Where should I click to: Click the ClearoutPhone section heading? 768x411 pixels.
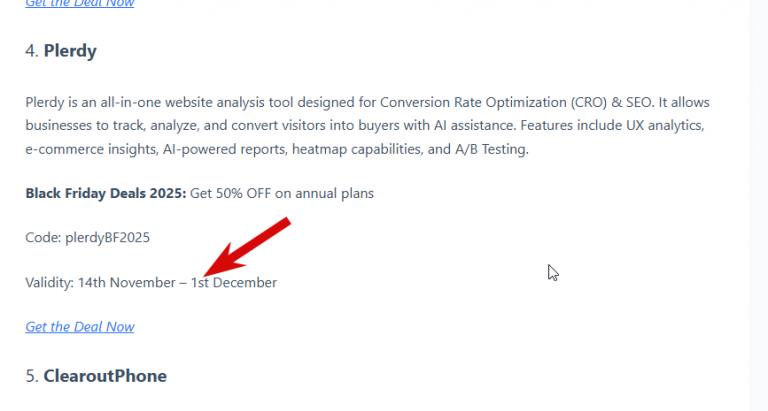[x=105, y=376]
